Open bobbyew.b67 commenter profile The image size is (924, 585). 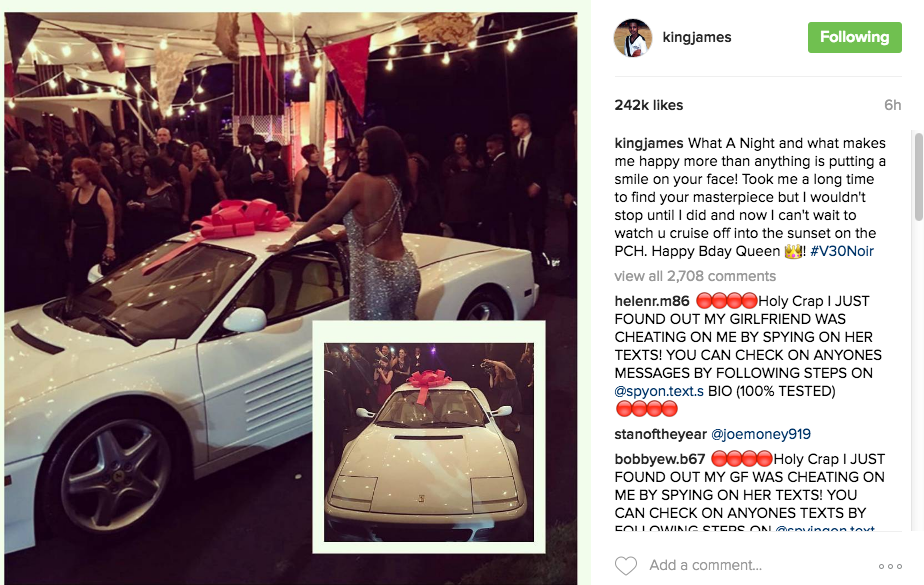[659, 459]
